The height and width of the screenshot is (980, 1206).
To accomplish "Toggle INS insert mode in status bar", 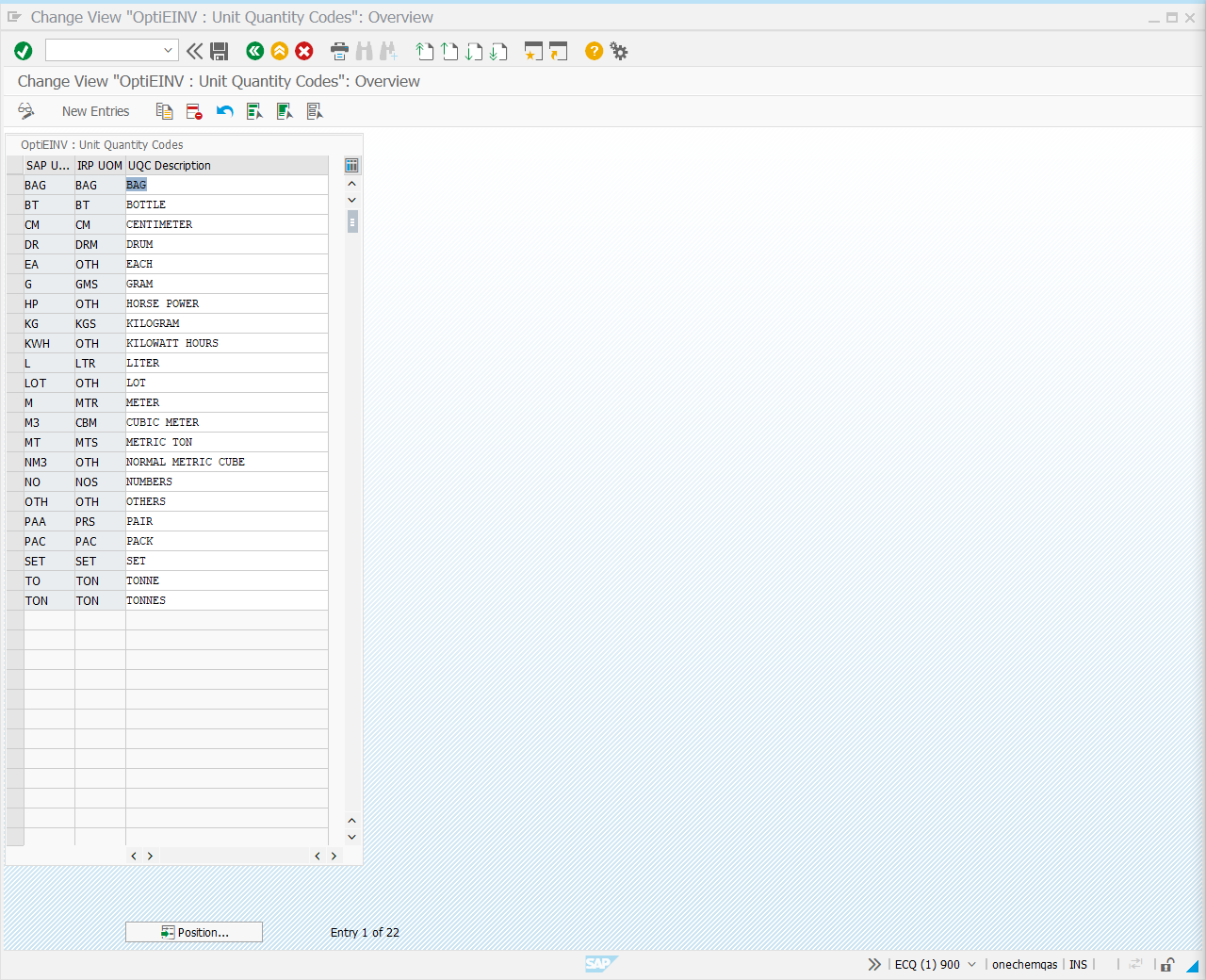I will [x=1078, y=964].
